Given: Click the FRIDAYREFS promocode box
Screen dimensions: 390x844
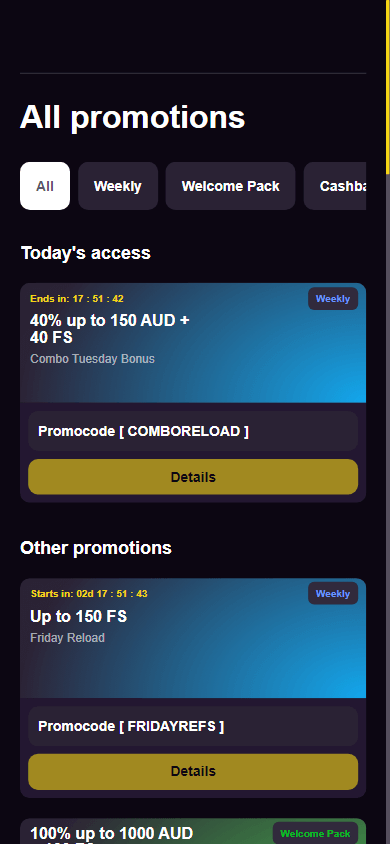Looking at the screenshot, I should tap(193, 726).
